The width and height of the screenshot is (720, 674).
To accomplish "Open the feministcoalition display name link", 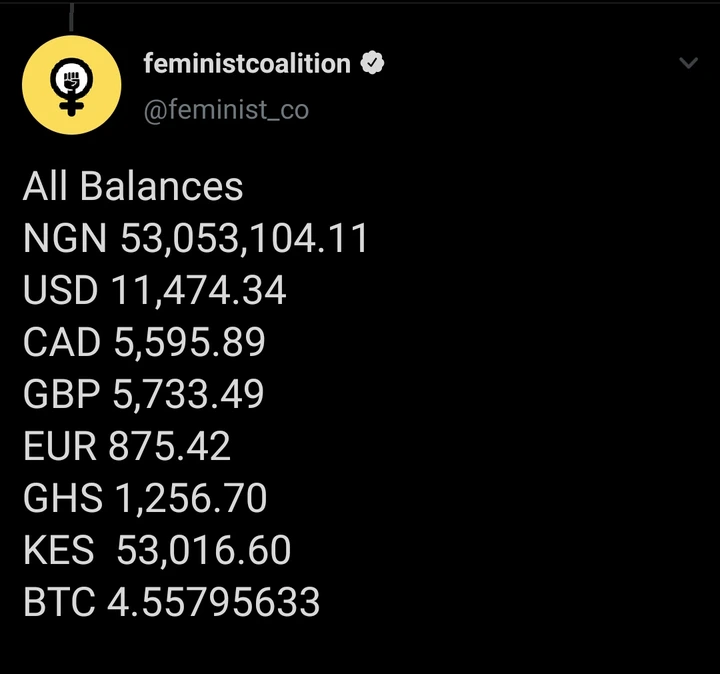I will [x=246, y=64].
